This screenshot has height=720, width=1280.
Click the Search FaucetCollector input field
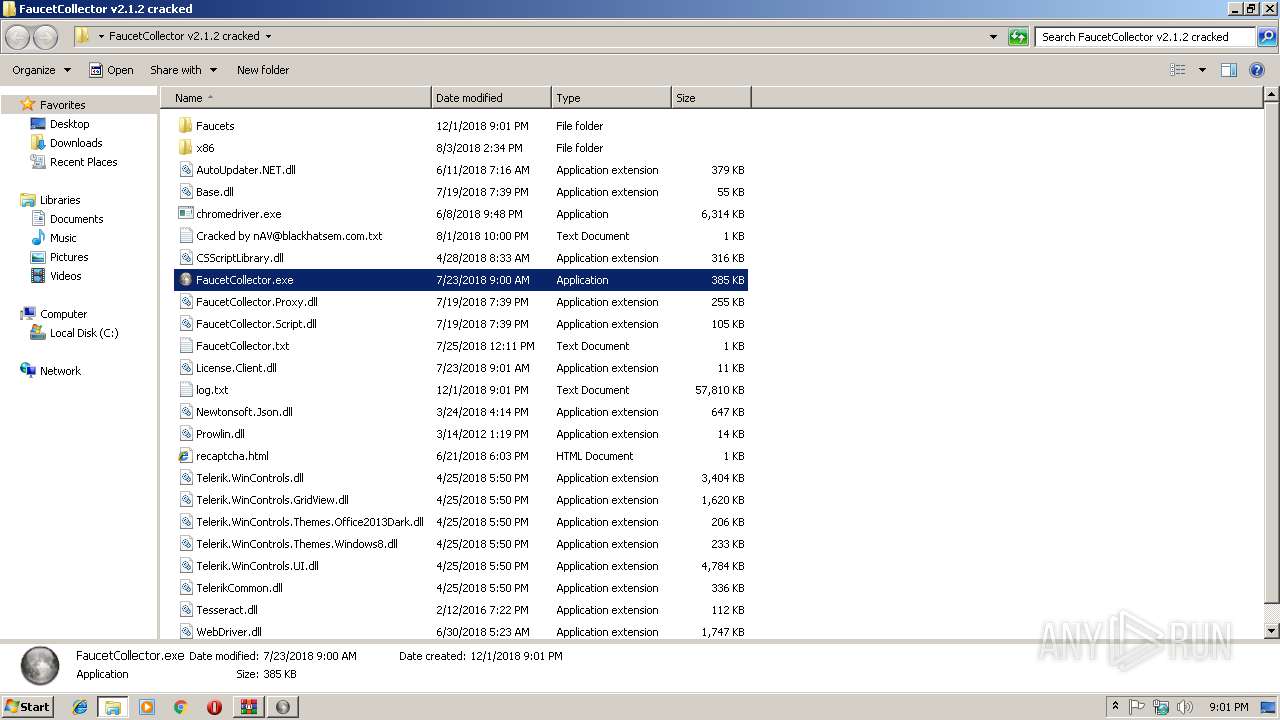click(1145, 37)
